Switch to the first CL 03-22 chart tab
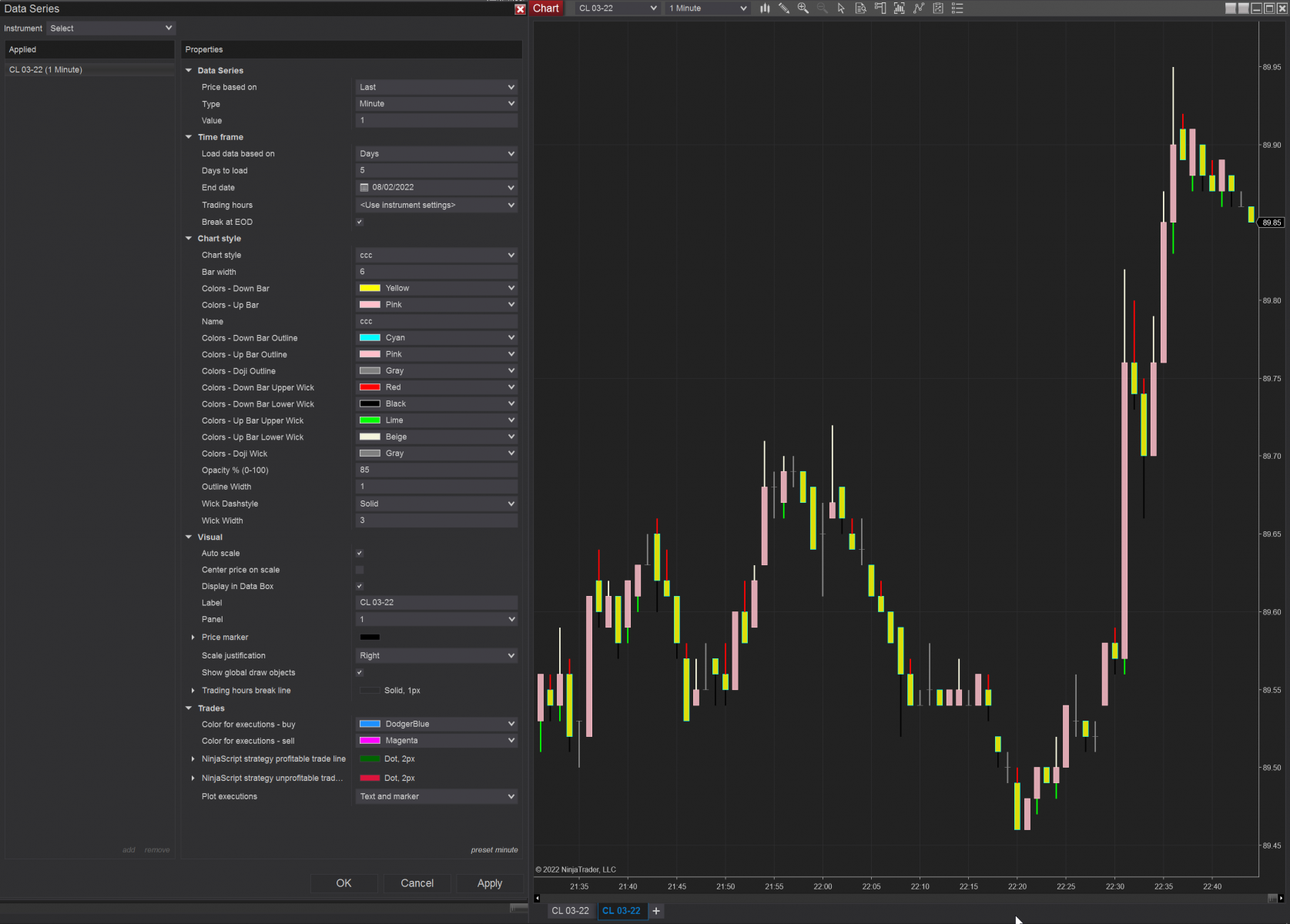This screenshot has width=1290, height=924. coord(570,911)
